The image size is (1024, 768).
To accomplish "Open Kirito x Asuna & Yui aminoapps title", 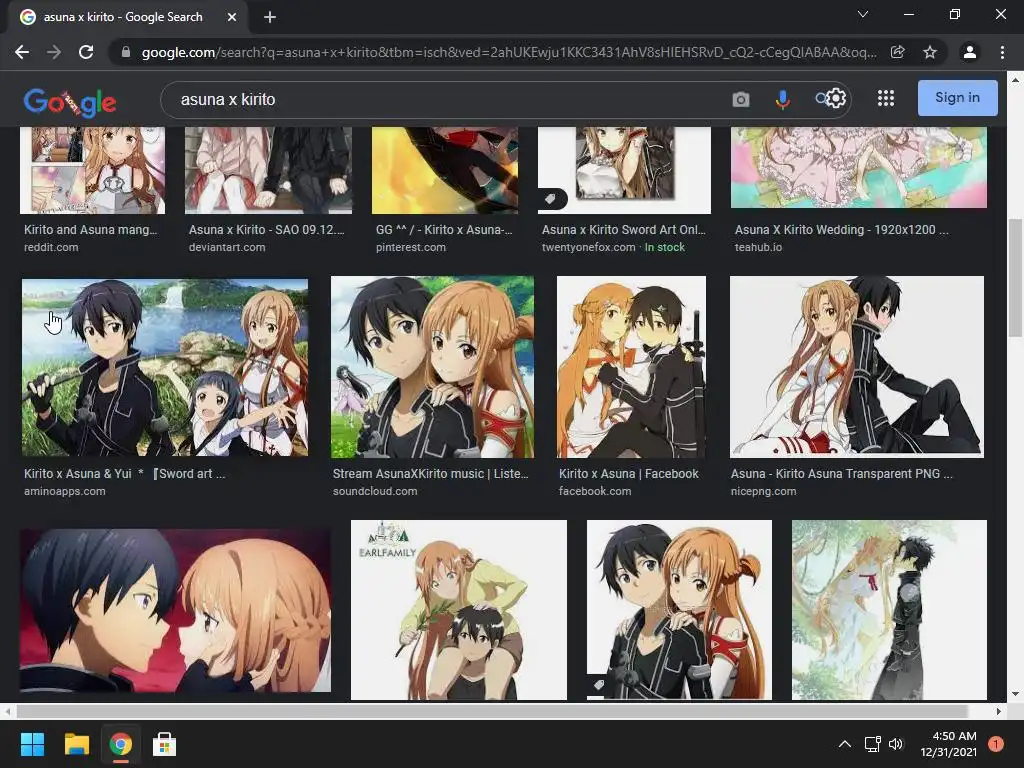I will click(x=124, y=474).
